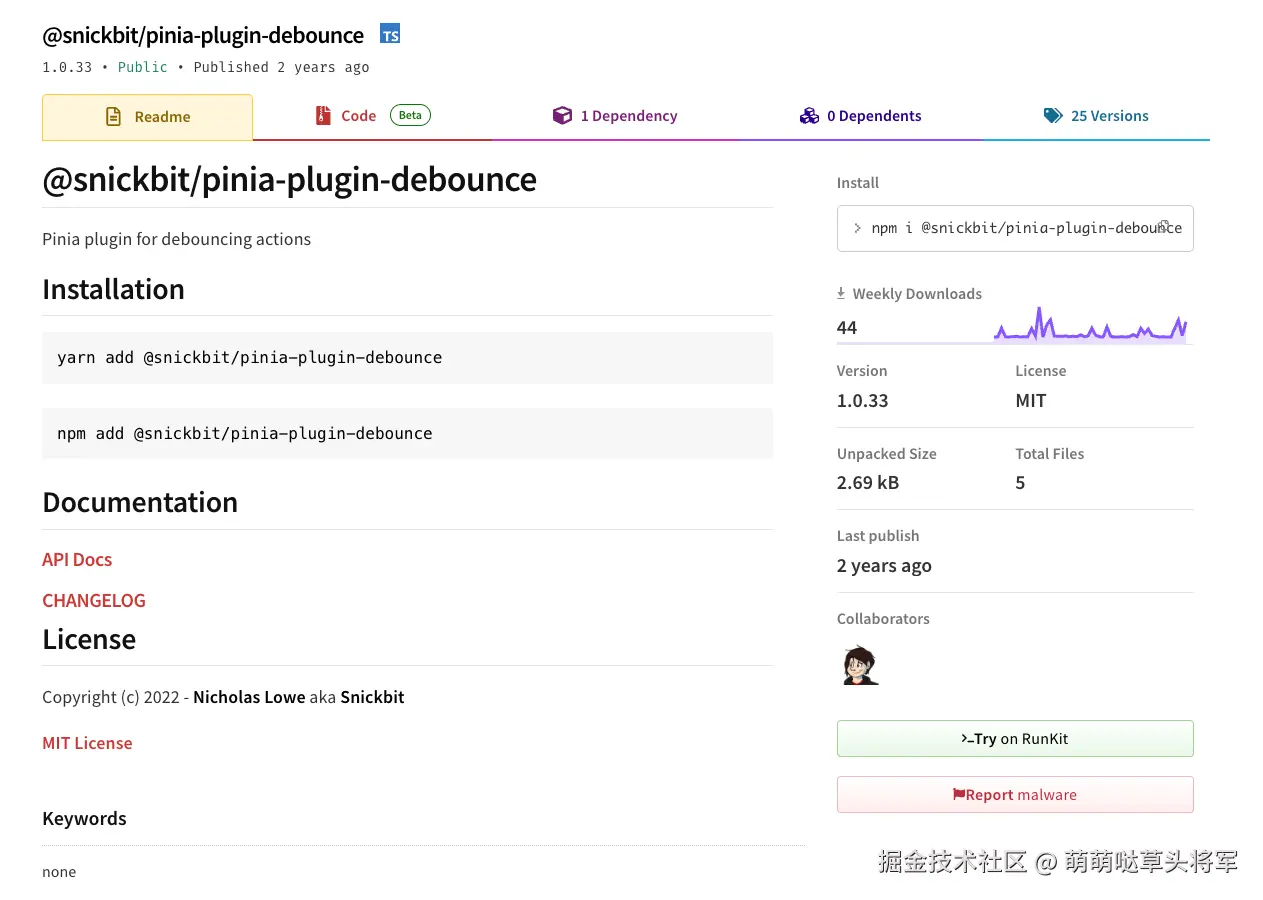The height and width of the screenshot is (900, 1263).
Task: Copy the npm install command using the copy icon
Action: 1163,228
